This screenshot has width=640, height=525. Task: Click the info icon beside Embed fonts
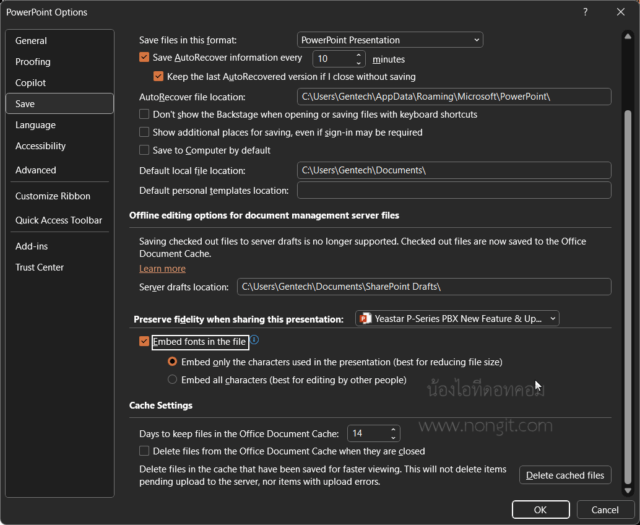point(254,340)
